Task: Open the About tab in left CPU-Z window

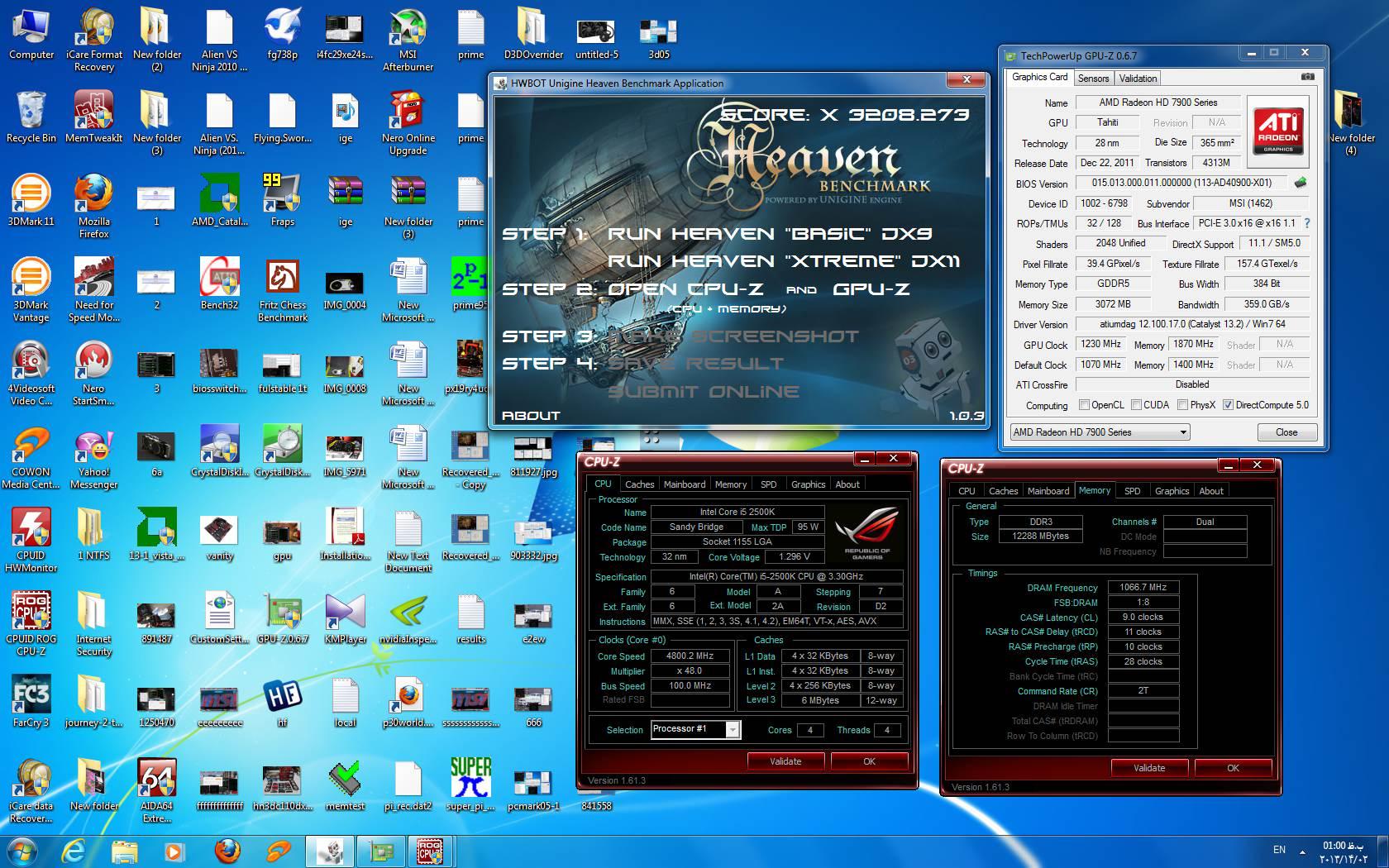Action: [847, 484]
